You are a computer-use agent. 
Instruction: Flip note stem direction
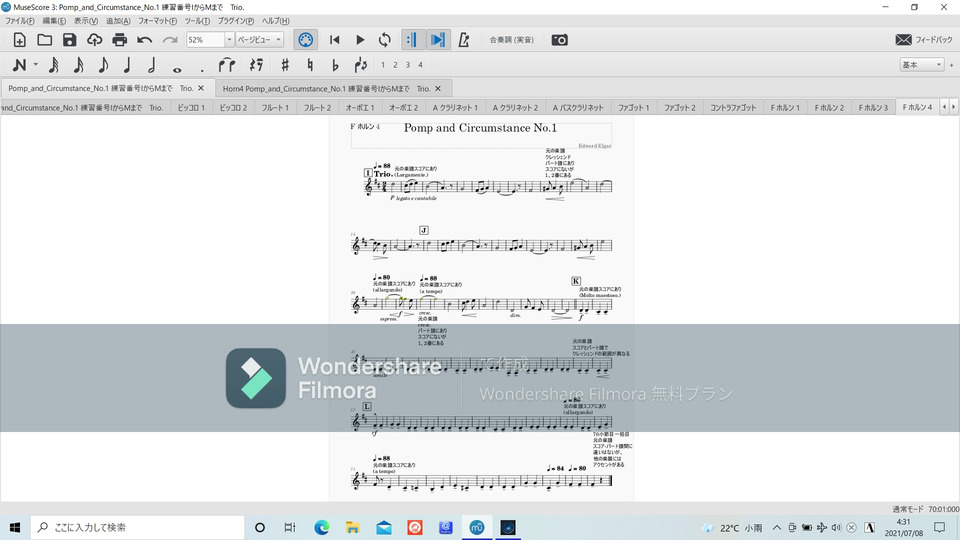361,64
